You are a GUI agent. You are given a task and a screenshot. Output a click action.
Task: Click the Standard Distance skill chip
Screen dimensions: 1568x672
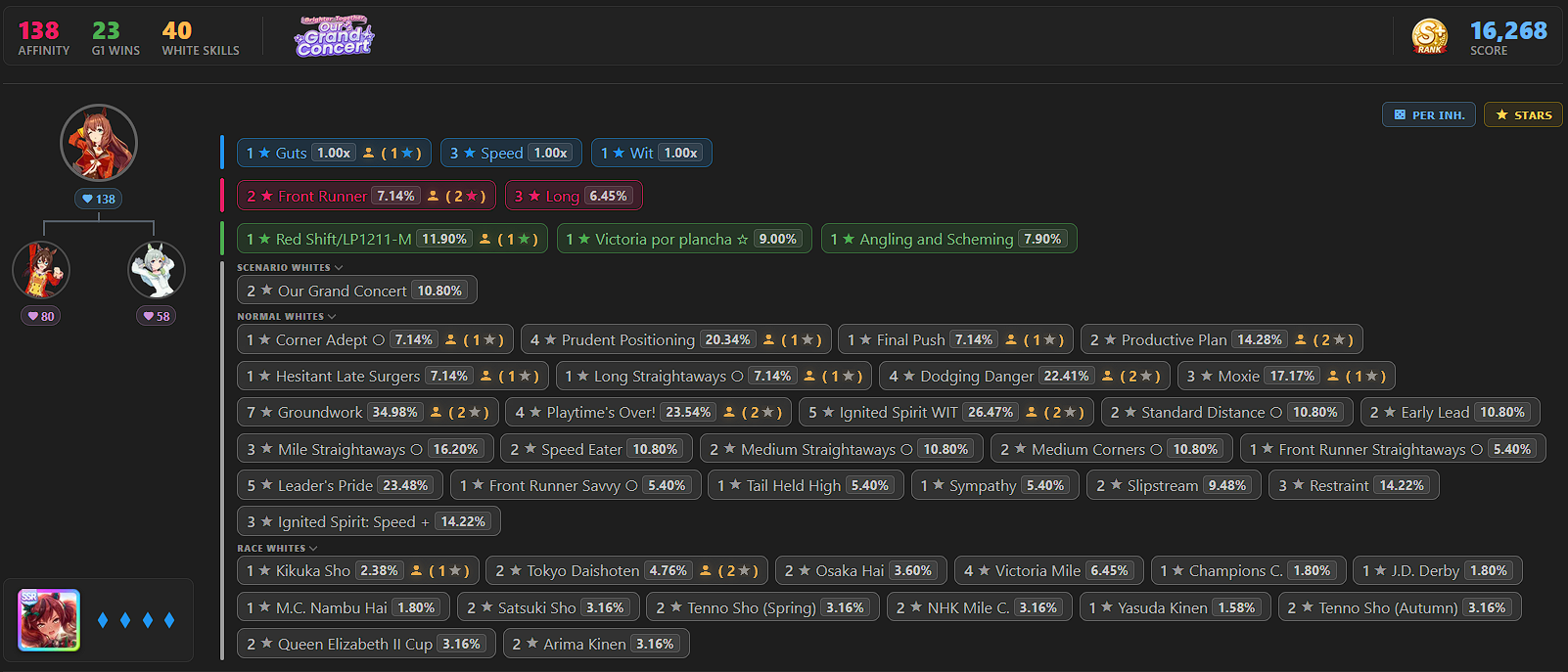tap(1227, 412)
